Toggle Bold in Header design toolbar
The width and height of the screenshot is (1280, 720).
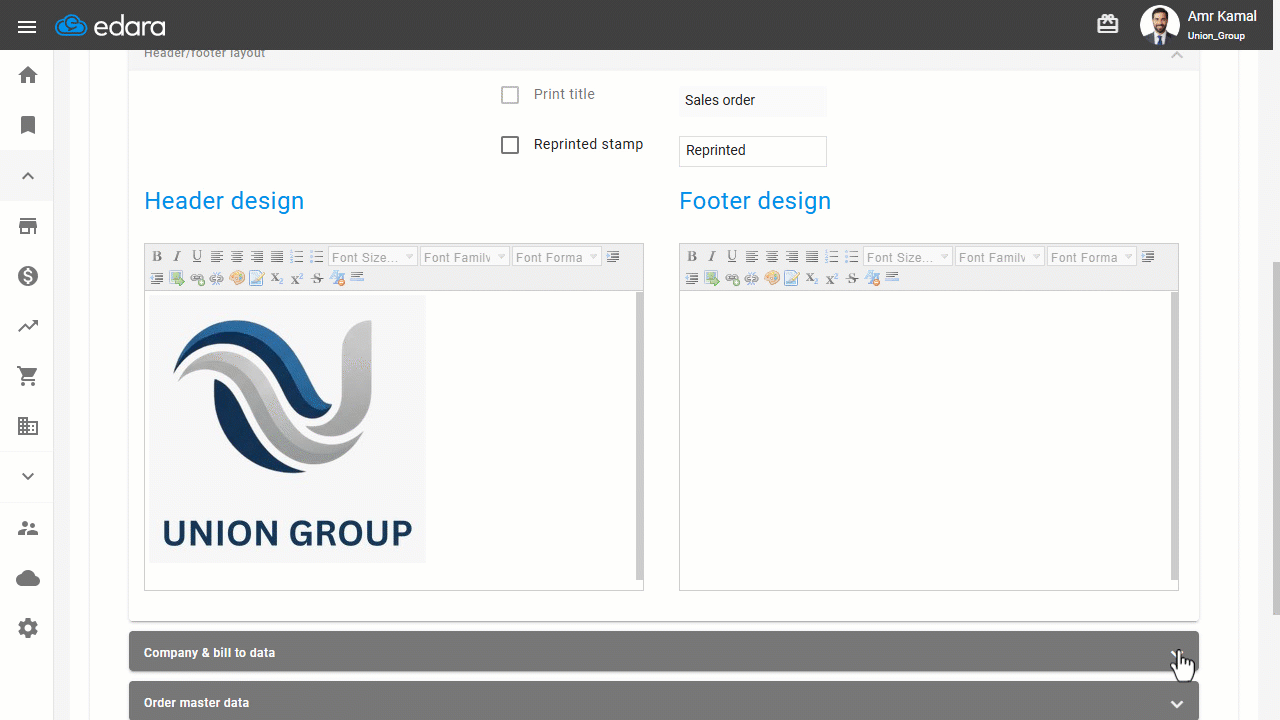pos(157,257)
